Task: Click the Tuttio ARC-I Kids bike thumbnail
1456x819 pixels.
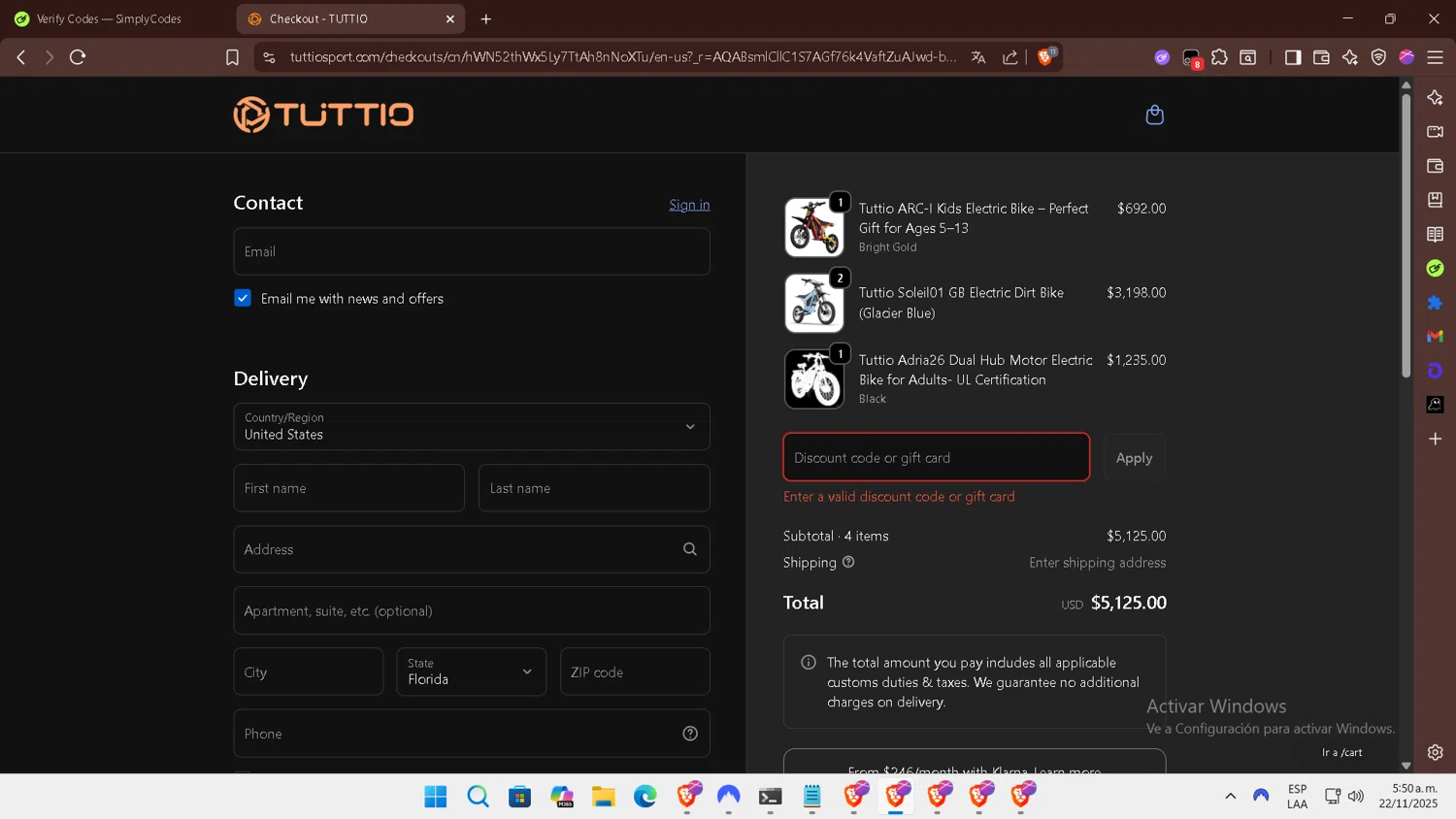Action: tap(814, 227)
